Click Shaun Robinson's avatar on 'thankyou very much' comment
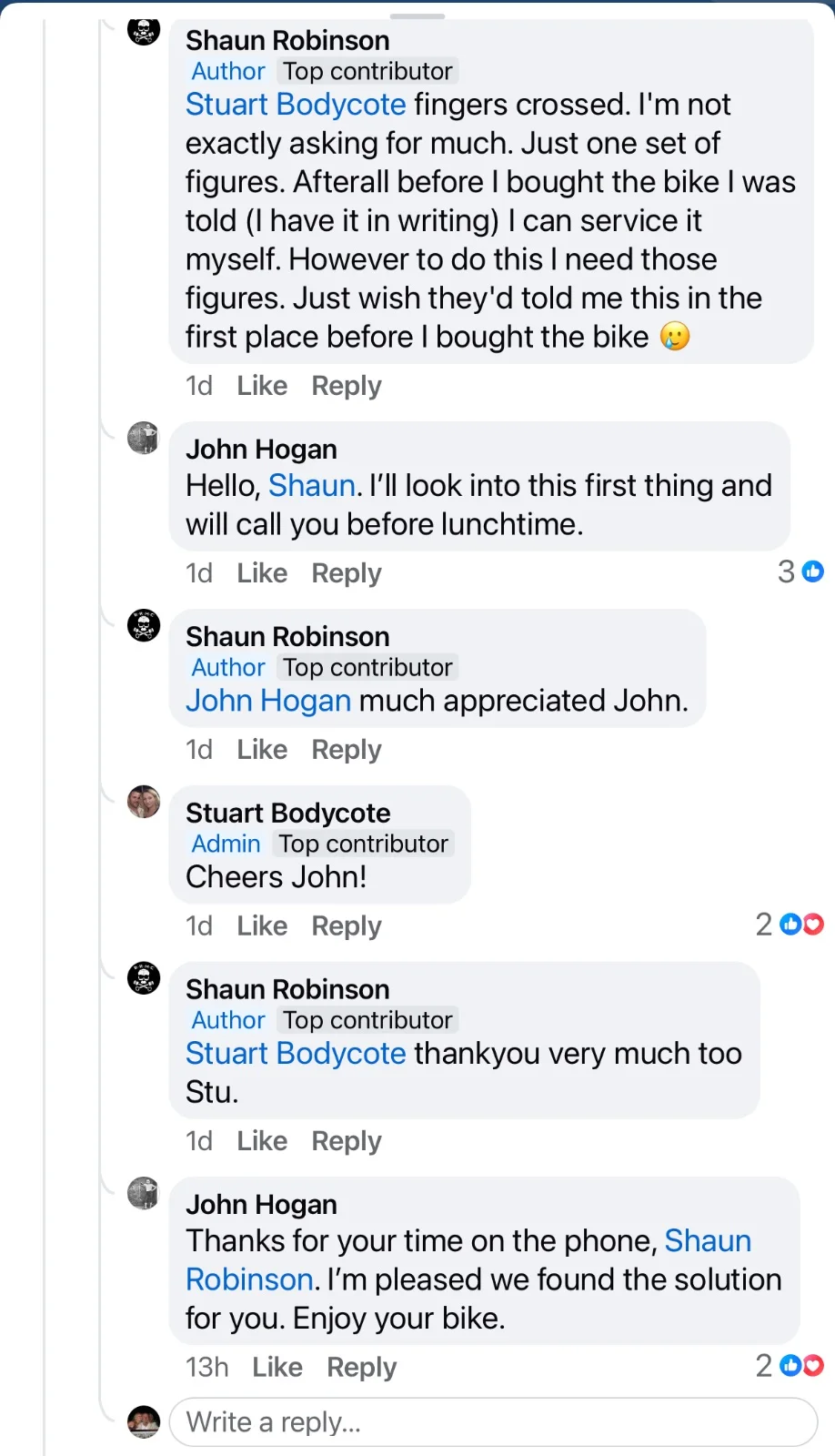835x1456 pixels. pyautogui.click(x=144, y=978)
